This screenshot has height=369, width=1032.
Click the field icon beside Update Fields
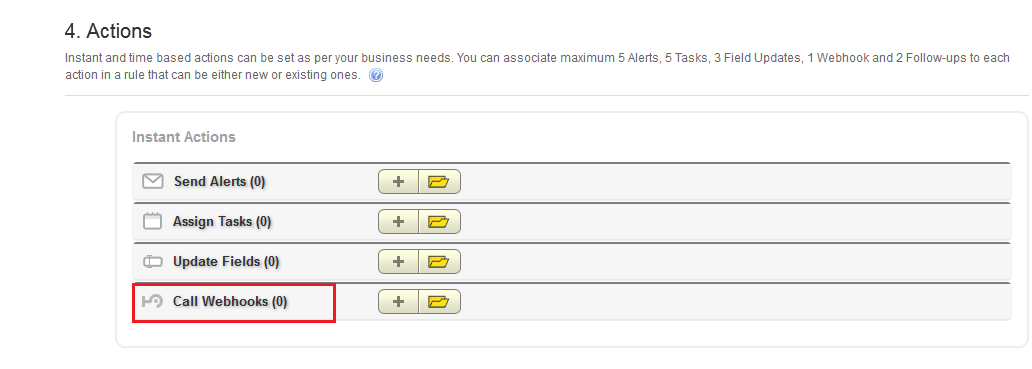(x=153, y=262)
